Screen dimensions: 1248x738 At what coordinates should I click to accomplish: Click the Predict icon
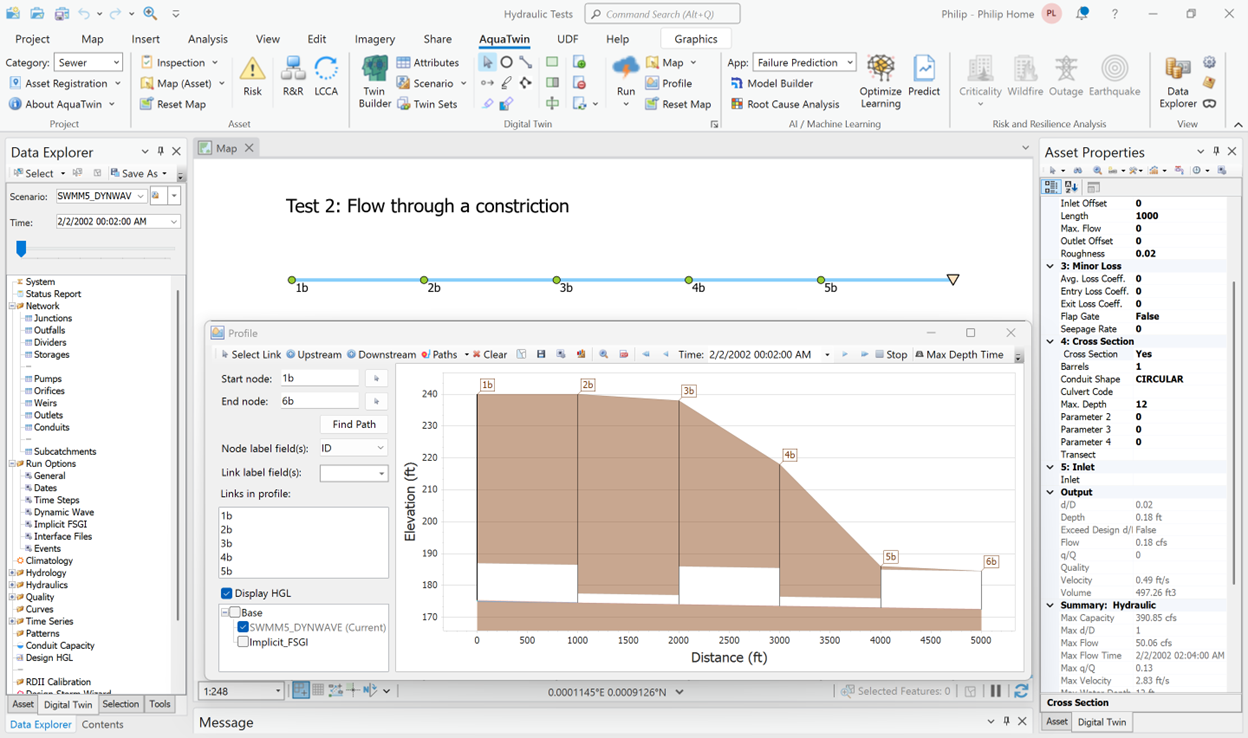[x=924, y=75]
